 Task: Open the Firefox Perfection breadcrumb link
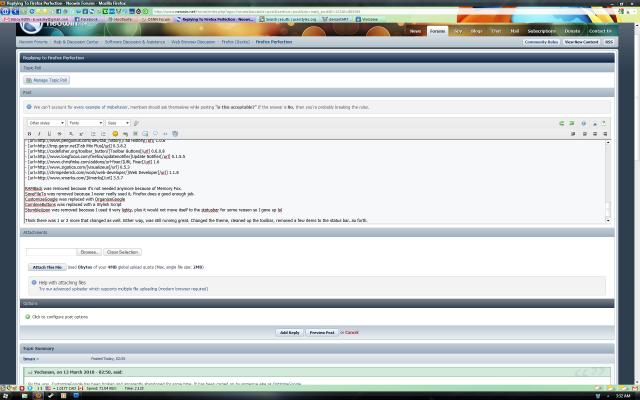(274, 42)
